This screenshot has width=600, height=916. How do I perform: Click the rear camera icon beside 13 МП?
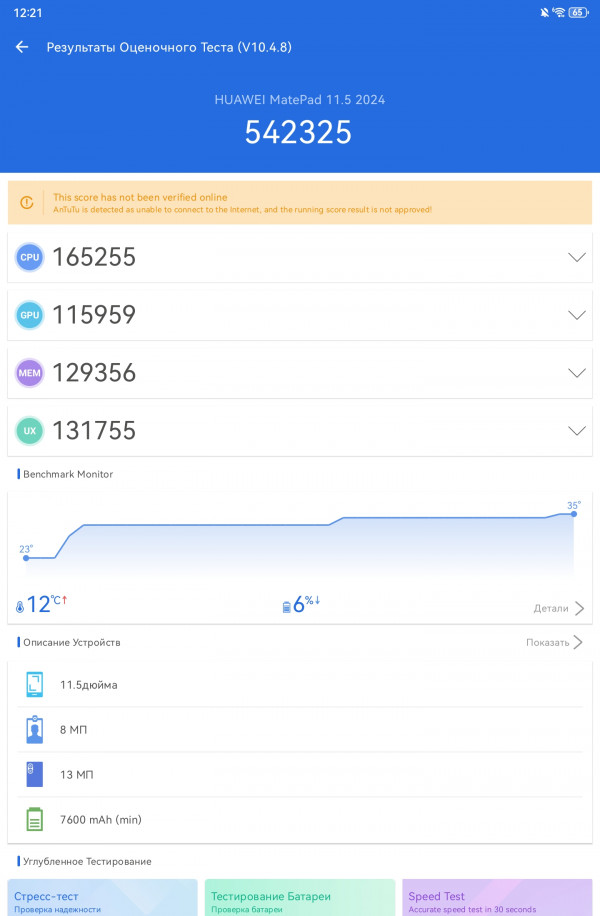pos(34,775)
